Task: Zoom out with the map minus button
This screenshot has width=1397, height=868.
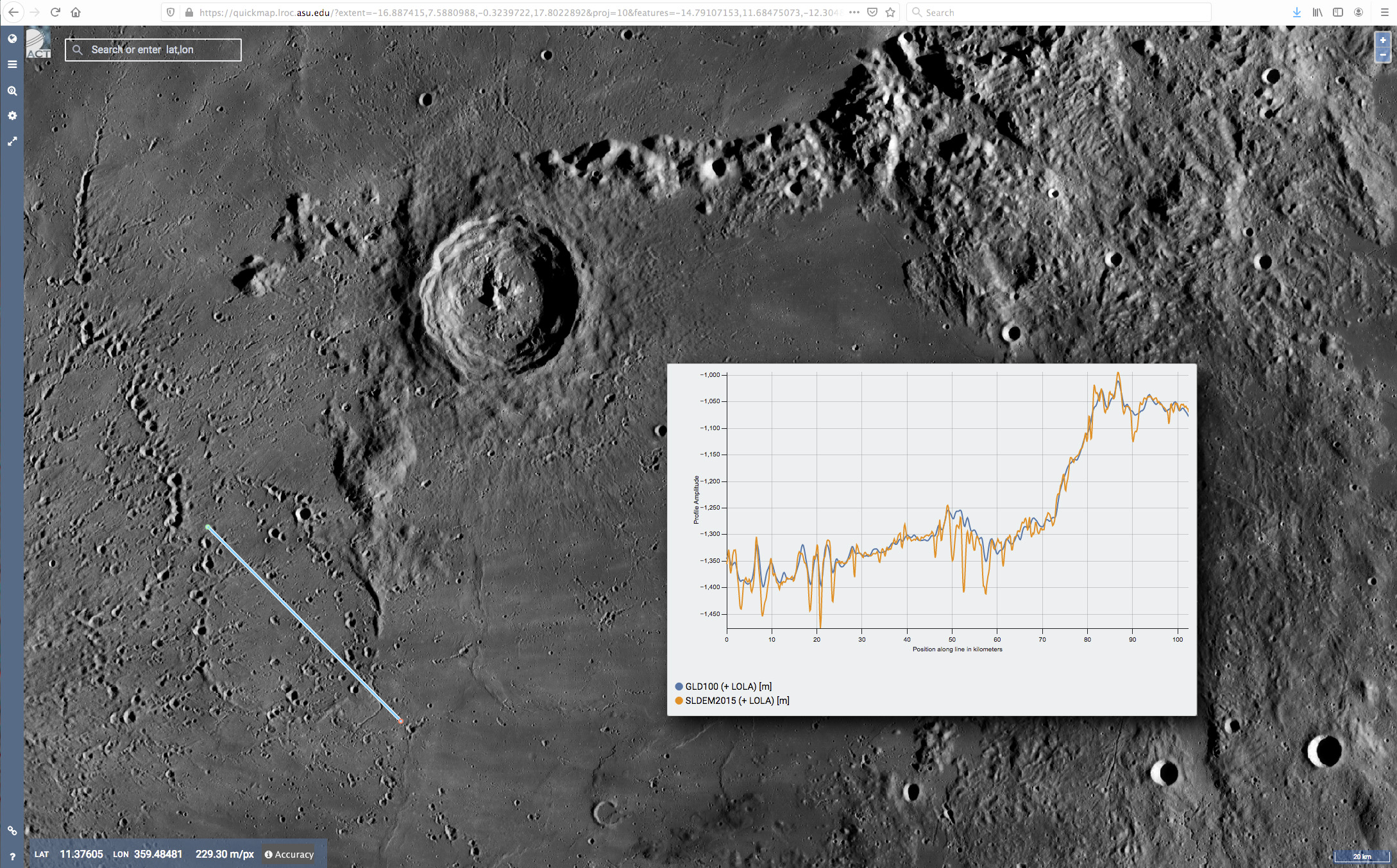Action: tap(1383, 55)
